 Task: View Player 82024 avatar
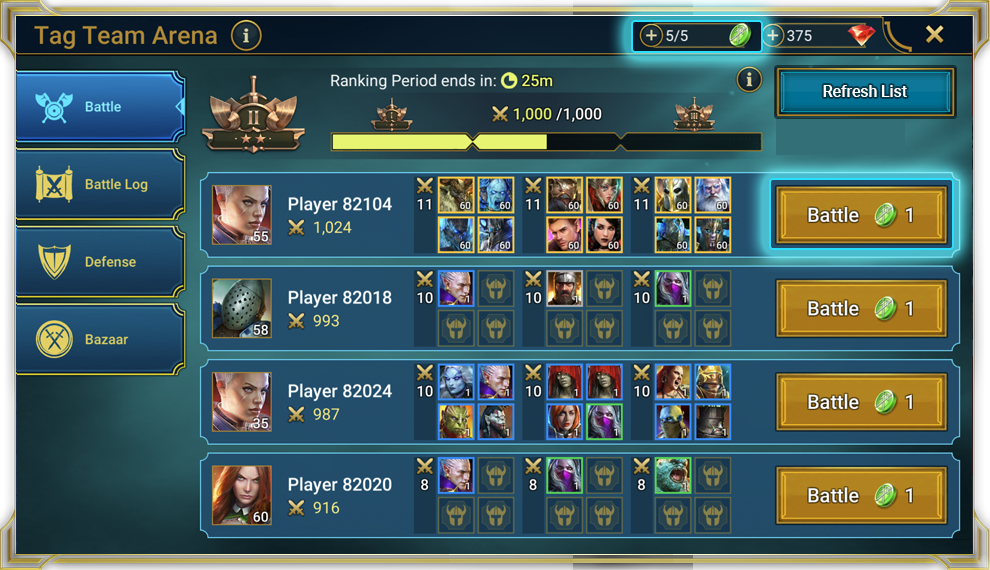pyautogui.click(x=242, y=402)
